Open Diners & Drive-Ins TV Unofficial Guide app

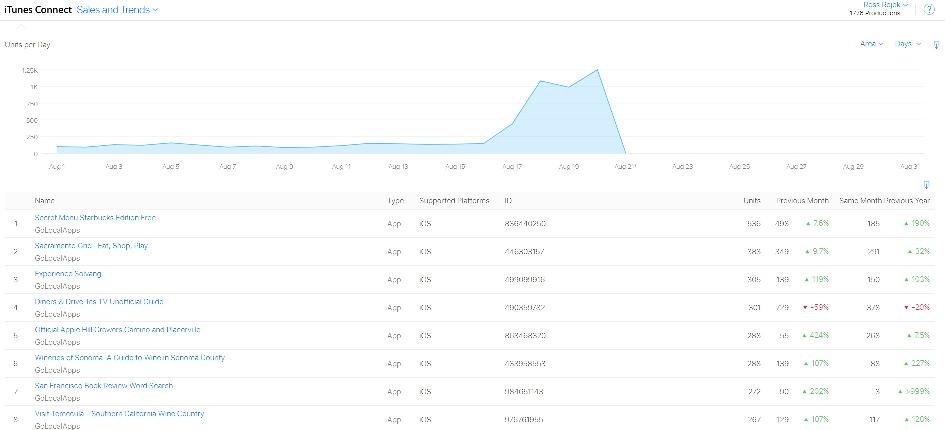pyautogui.click(x=99, y=302)
